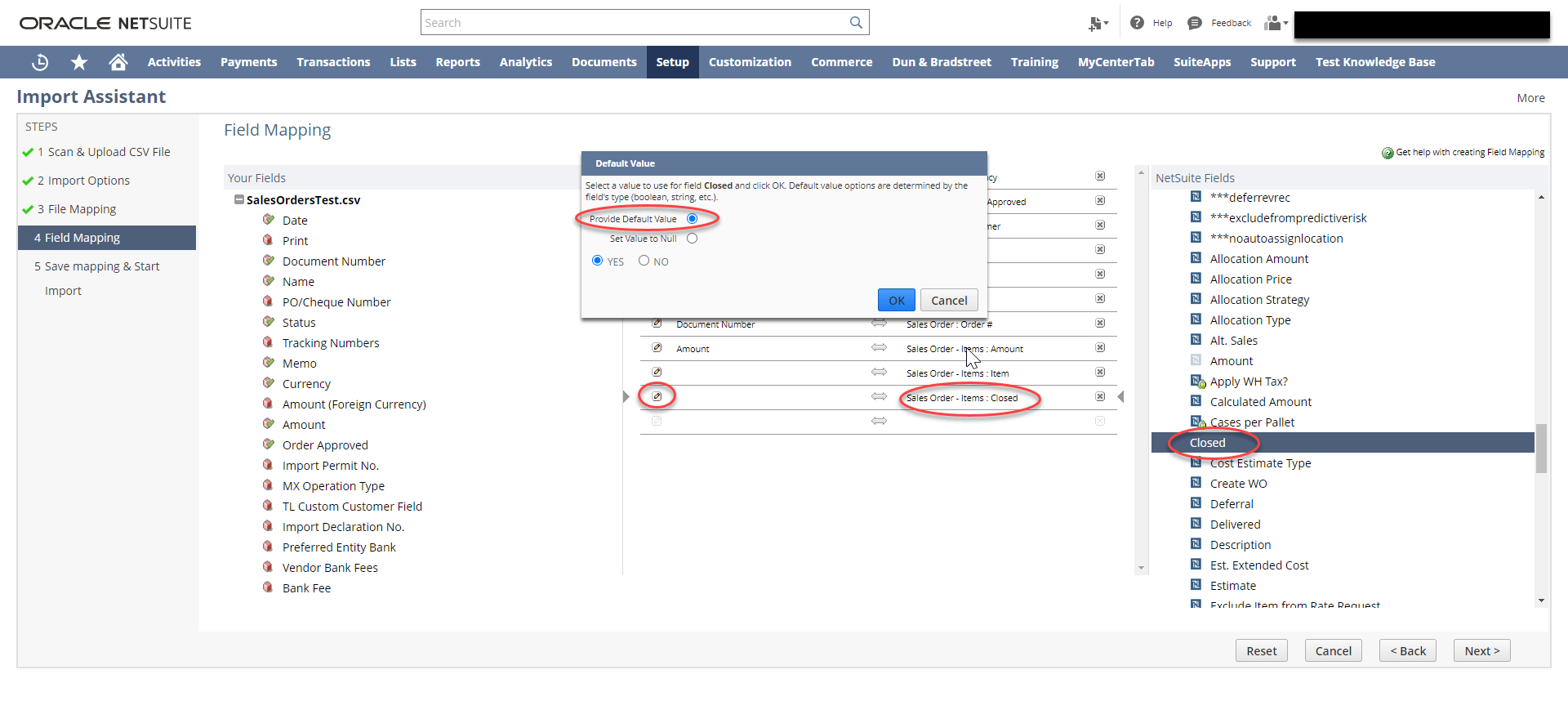Collapse the SalesOrdersTest.csv tree node
Viewport: 1568px width, 719px height.
coord(239,199)
